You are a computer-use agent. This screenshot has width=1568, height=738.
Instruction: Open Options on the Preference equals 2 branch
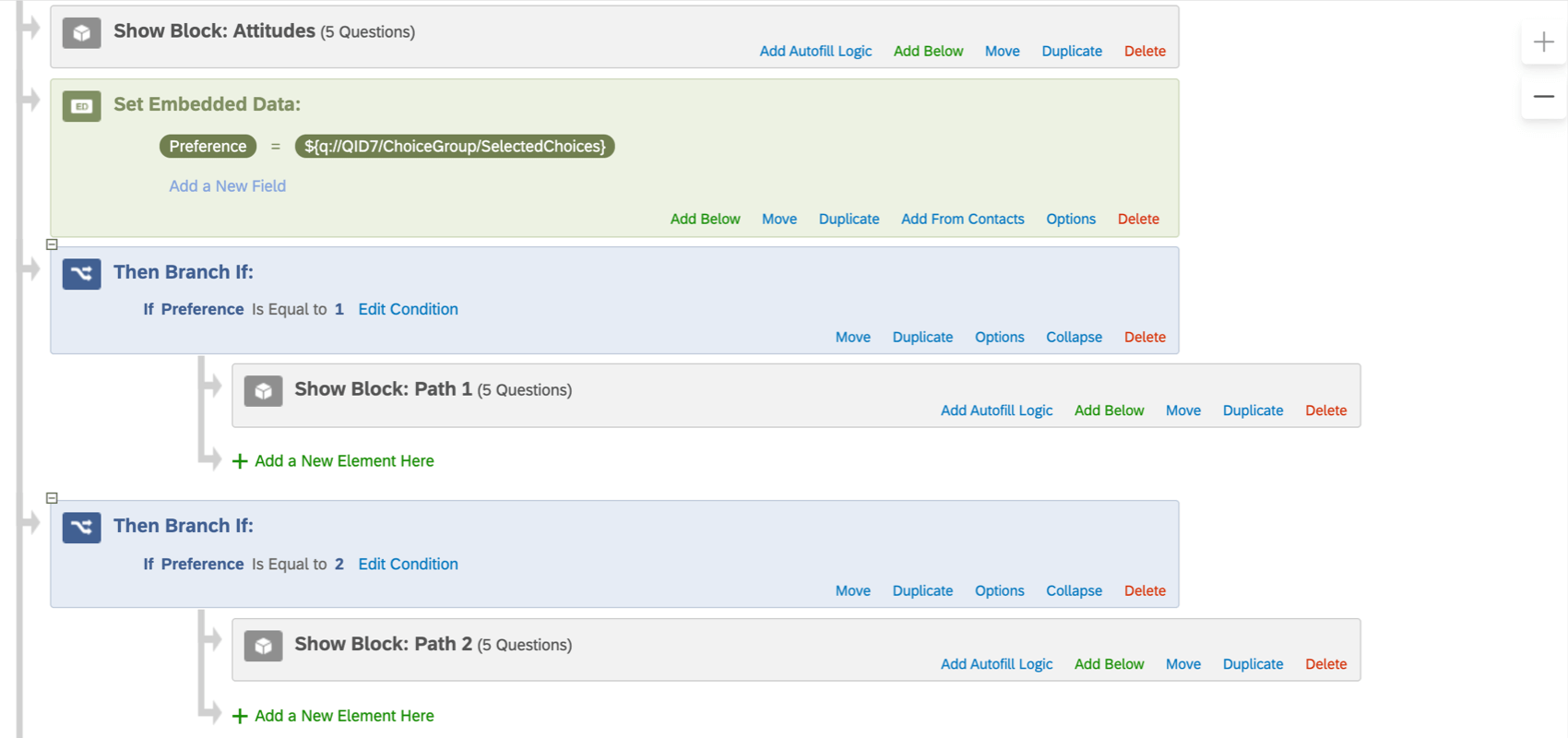(999, 590)
